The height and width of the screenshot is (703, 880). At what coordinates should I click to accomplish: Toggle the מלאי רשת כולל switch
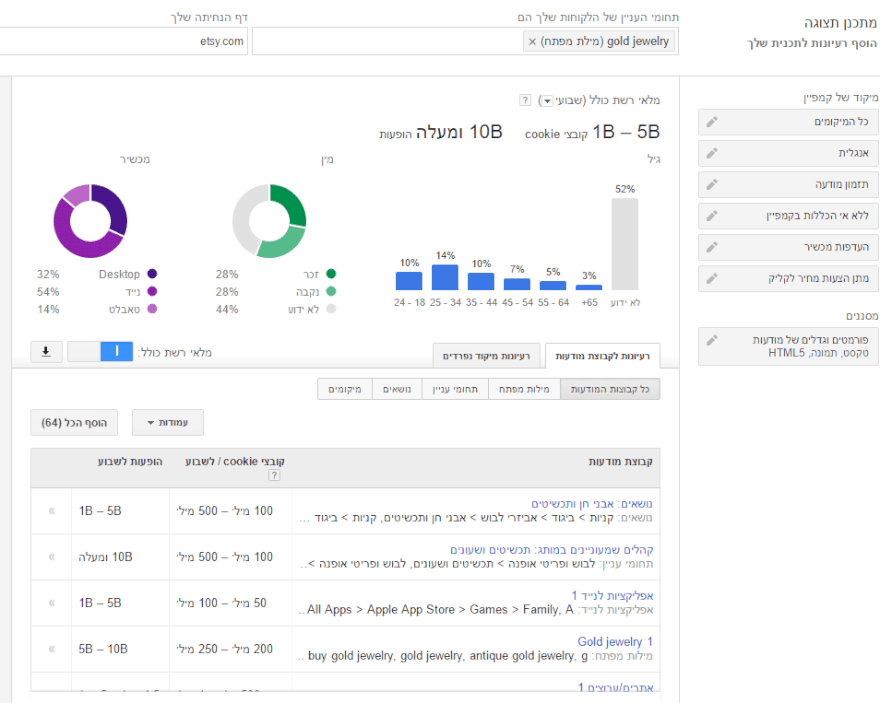click(100, 352)
